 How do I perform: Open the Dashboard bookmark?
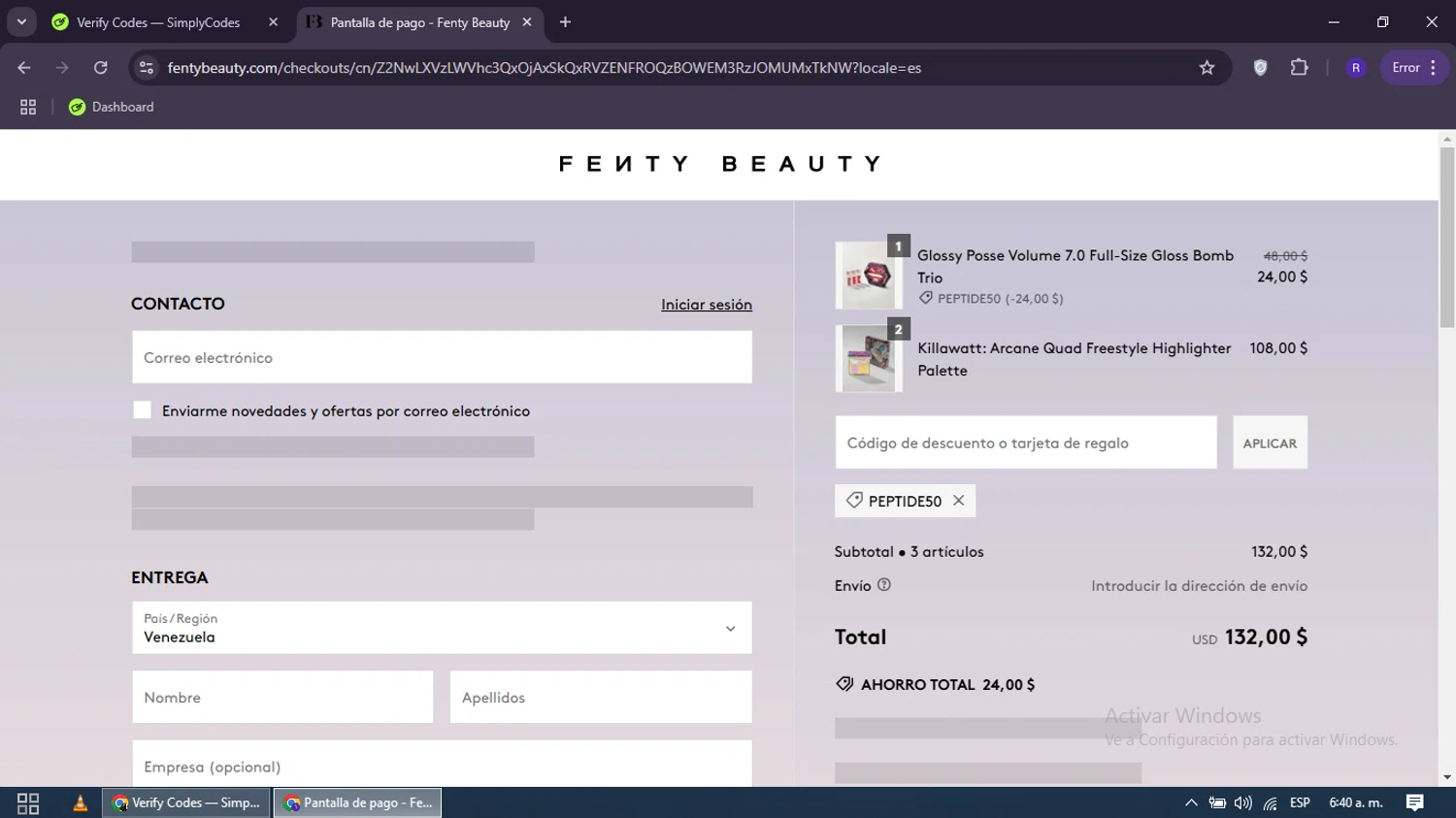(x=111, y=107)
